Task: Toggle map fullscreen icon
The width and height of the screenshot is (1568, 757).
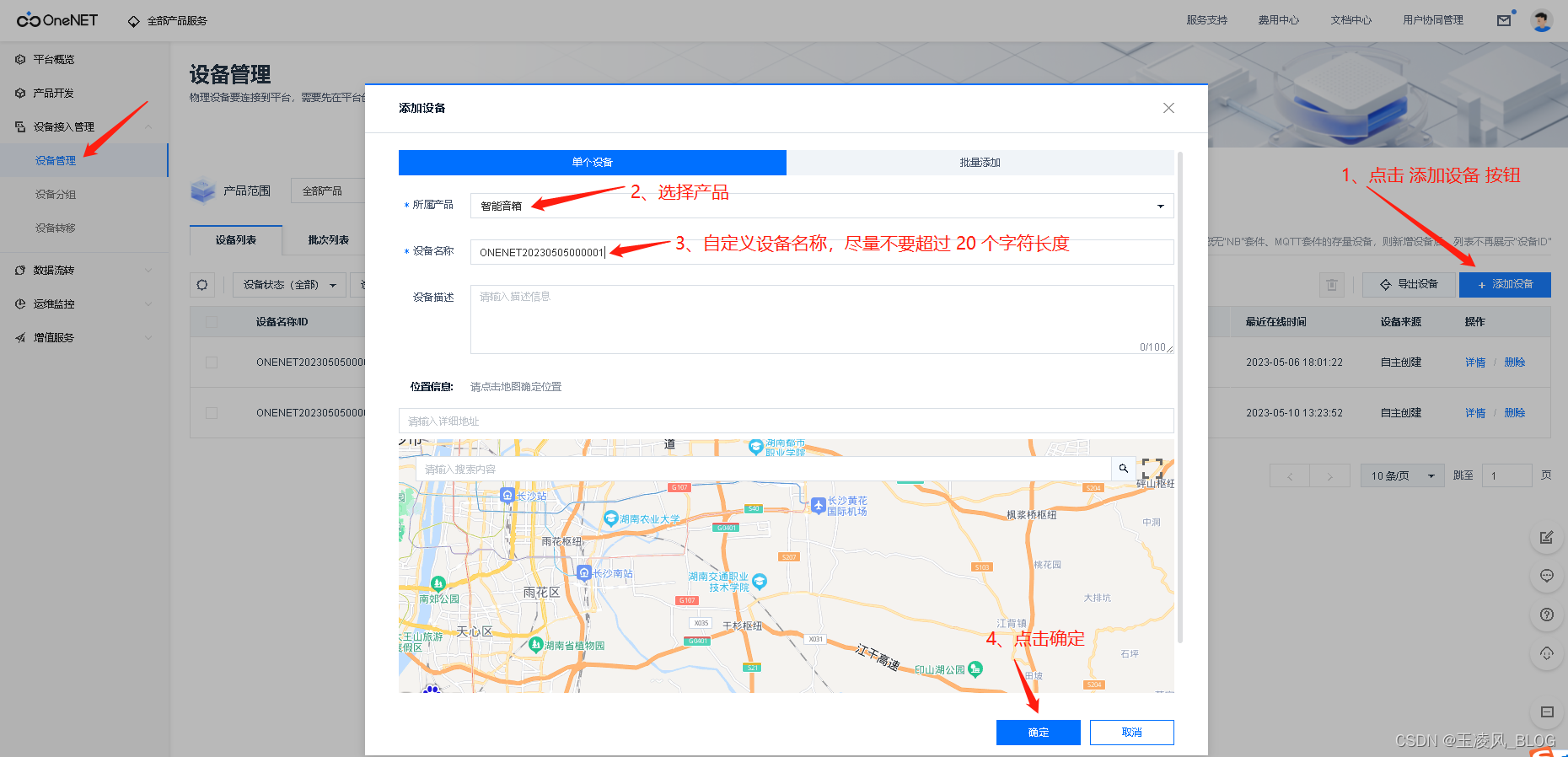Action: [x=1152, y=469]
